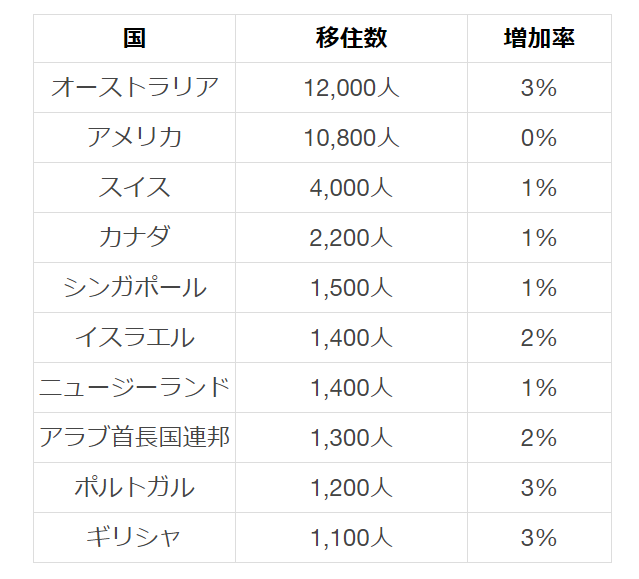Viewport: 639px width, 579px height.
Task: Click the 1,500人 value
Action: pos(351,288)
